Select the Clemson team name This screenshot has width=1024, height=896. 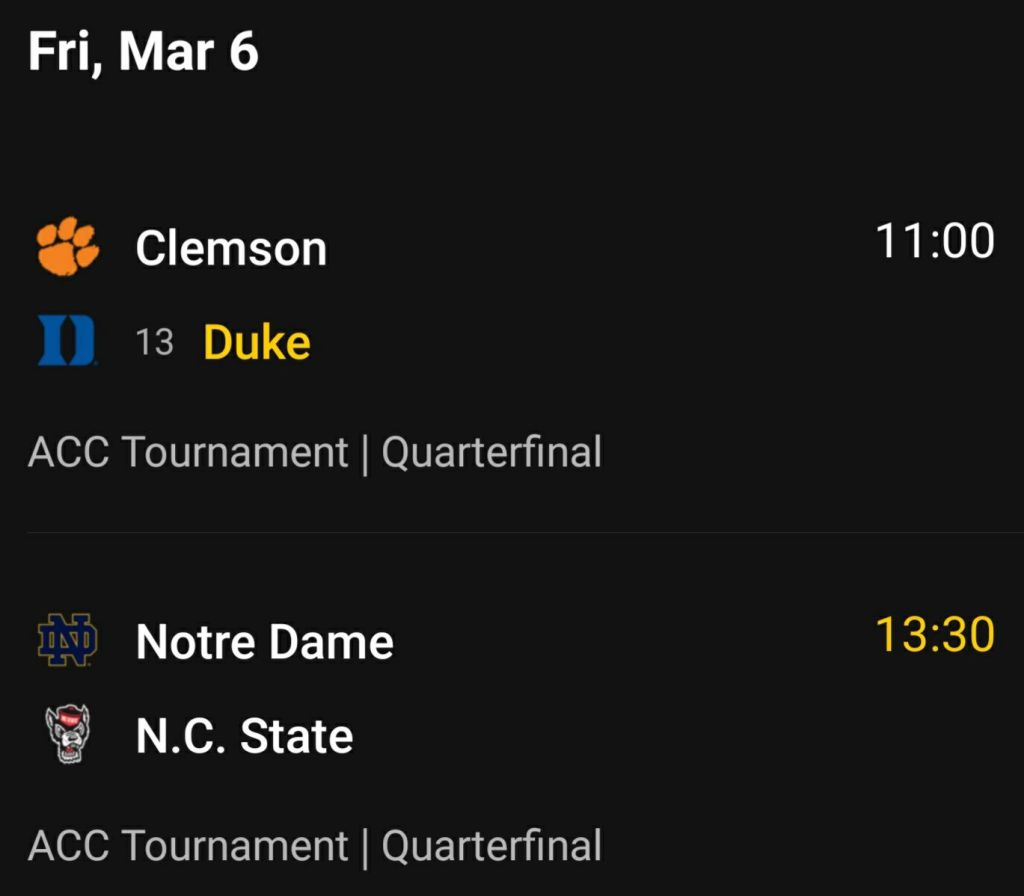click(231, 248)
